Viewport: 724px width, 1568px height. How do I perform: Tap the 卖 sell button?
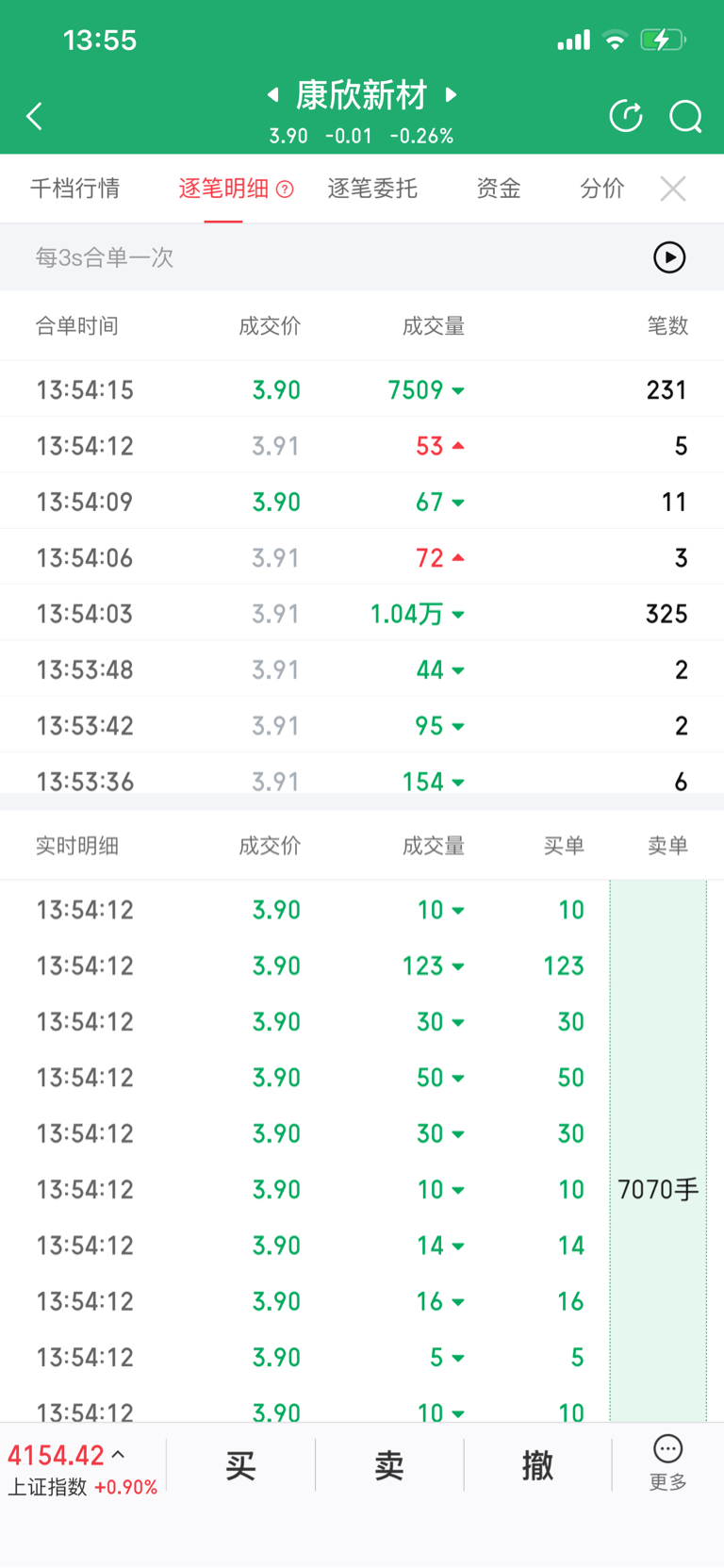coord(389,1465)
